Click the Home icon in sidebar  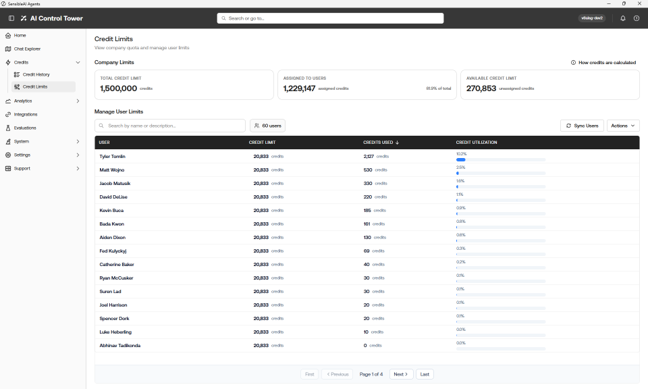pyautogui.click(x=8, y=36)
